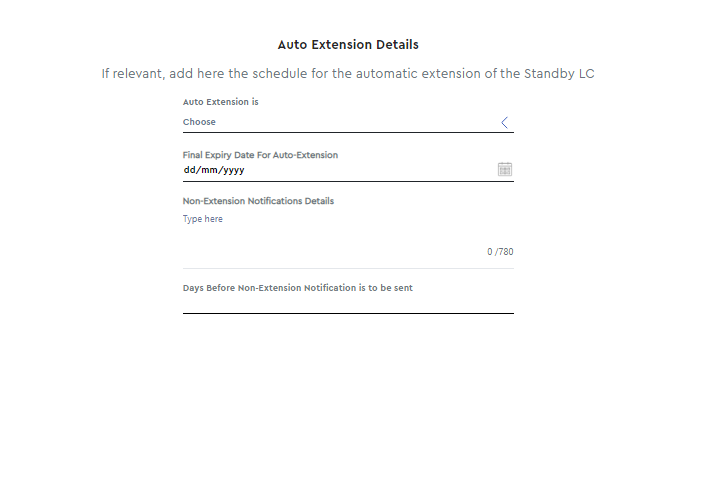The width and height of the screenshot is (712, 500).
Task: Click the 'Auto Extension Details' heading
Action: click(348, 45)
